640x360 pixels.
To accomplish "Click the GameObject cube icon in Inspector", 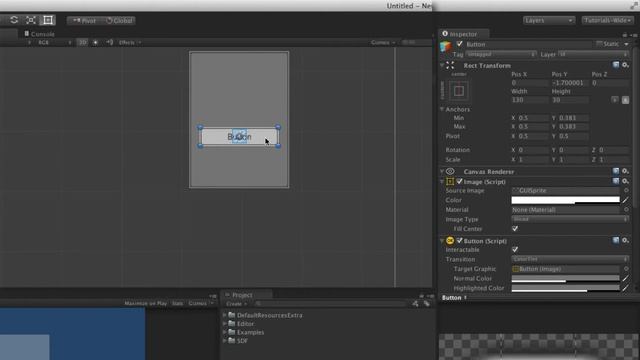I will [x=446, y=47].
